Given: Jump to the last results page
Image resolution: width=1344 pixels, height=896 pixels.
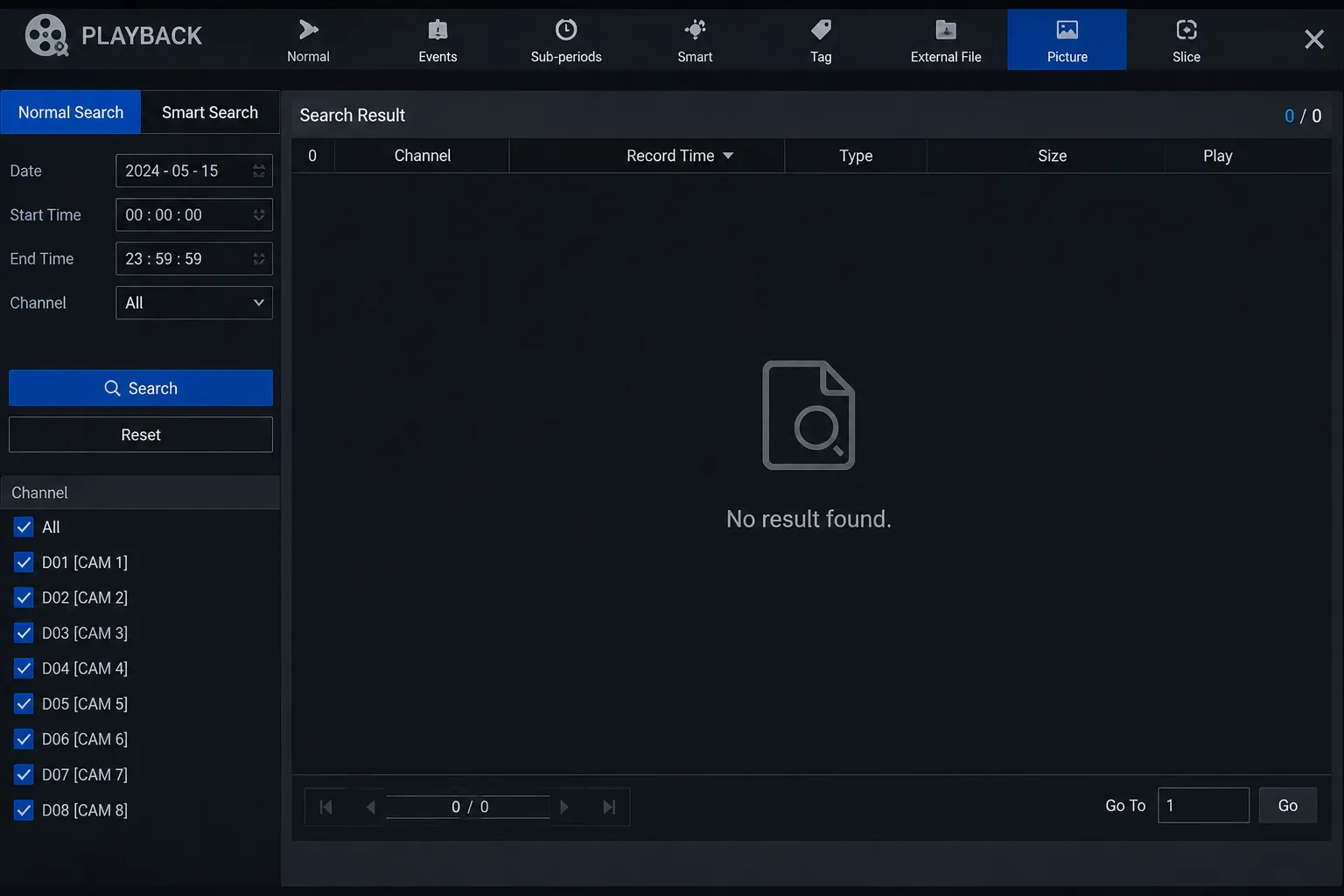Looking at the screenshot, I should coord(609,807).
